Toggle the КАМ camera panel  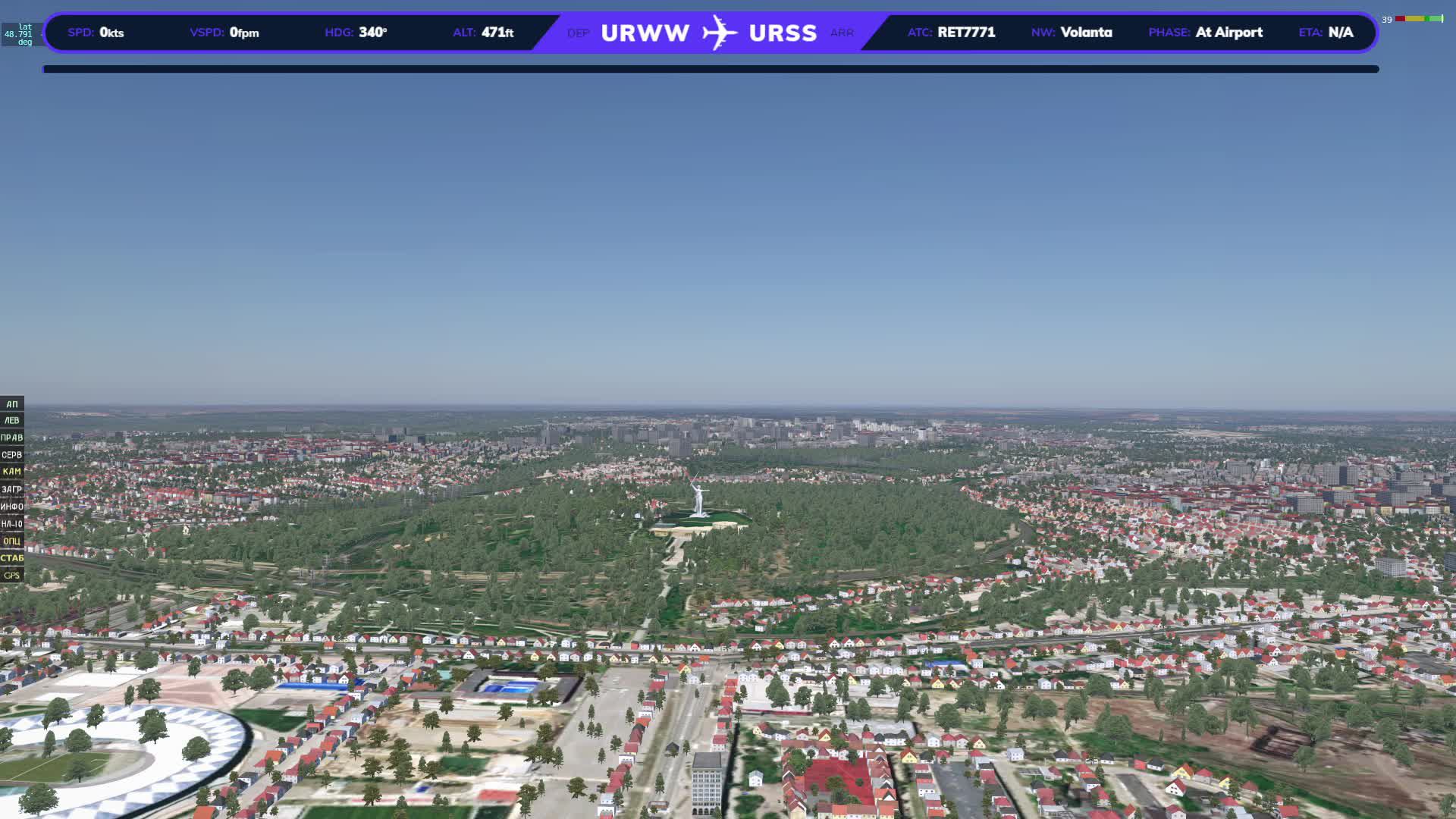[x=11, y=472]
